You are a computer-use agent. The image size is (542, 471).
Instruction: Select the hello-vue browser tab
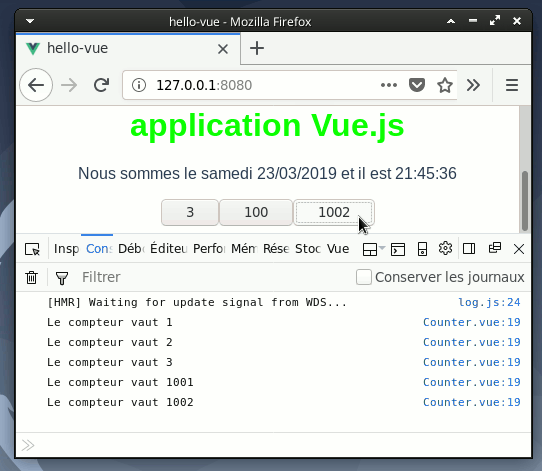pos(128,48)
